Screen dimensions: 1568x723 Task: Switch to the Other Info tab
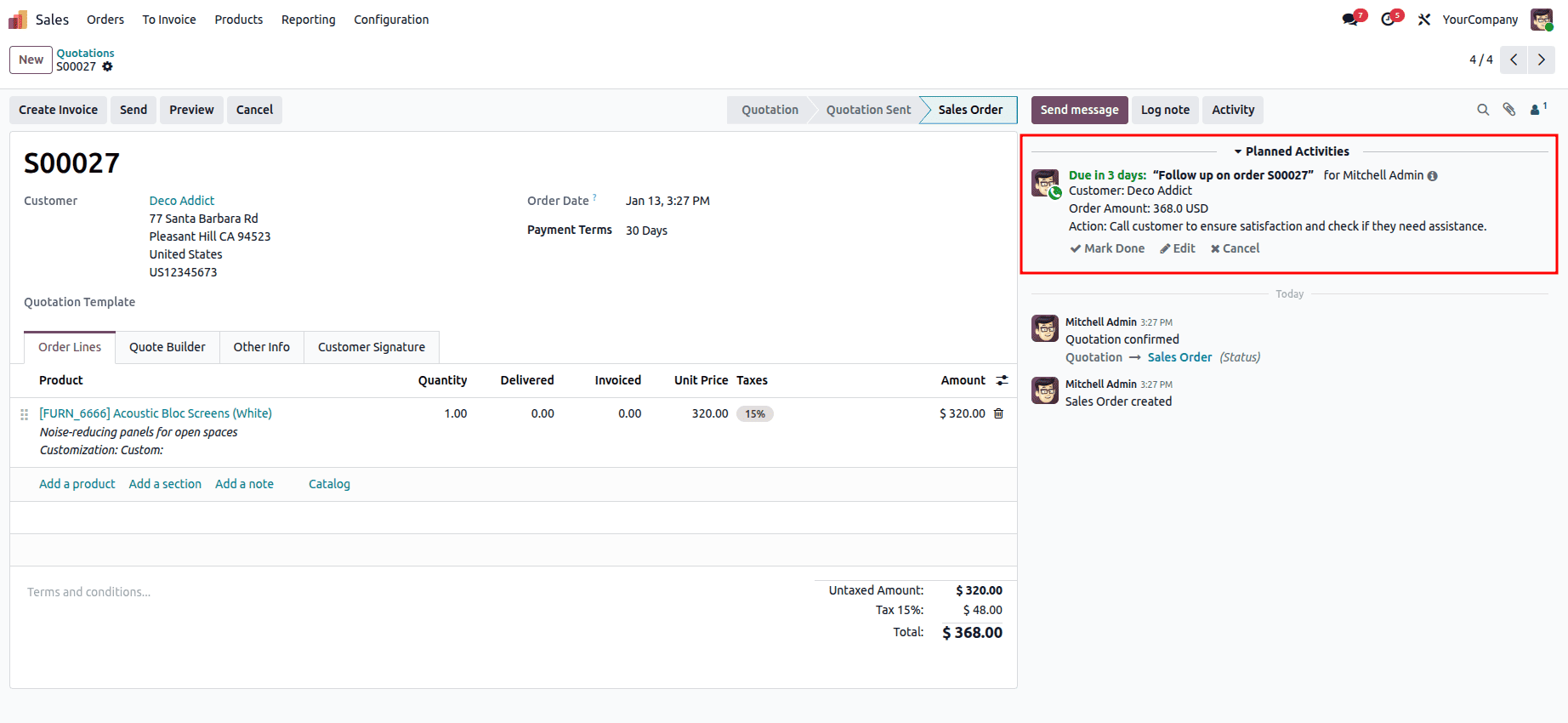tap(261, 347)
